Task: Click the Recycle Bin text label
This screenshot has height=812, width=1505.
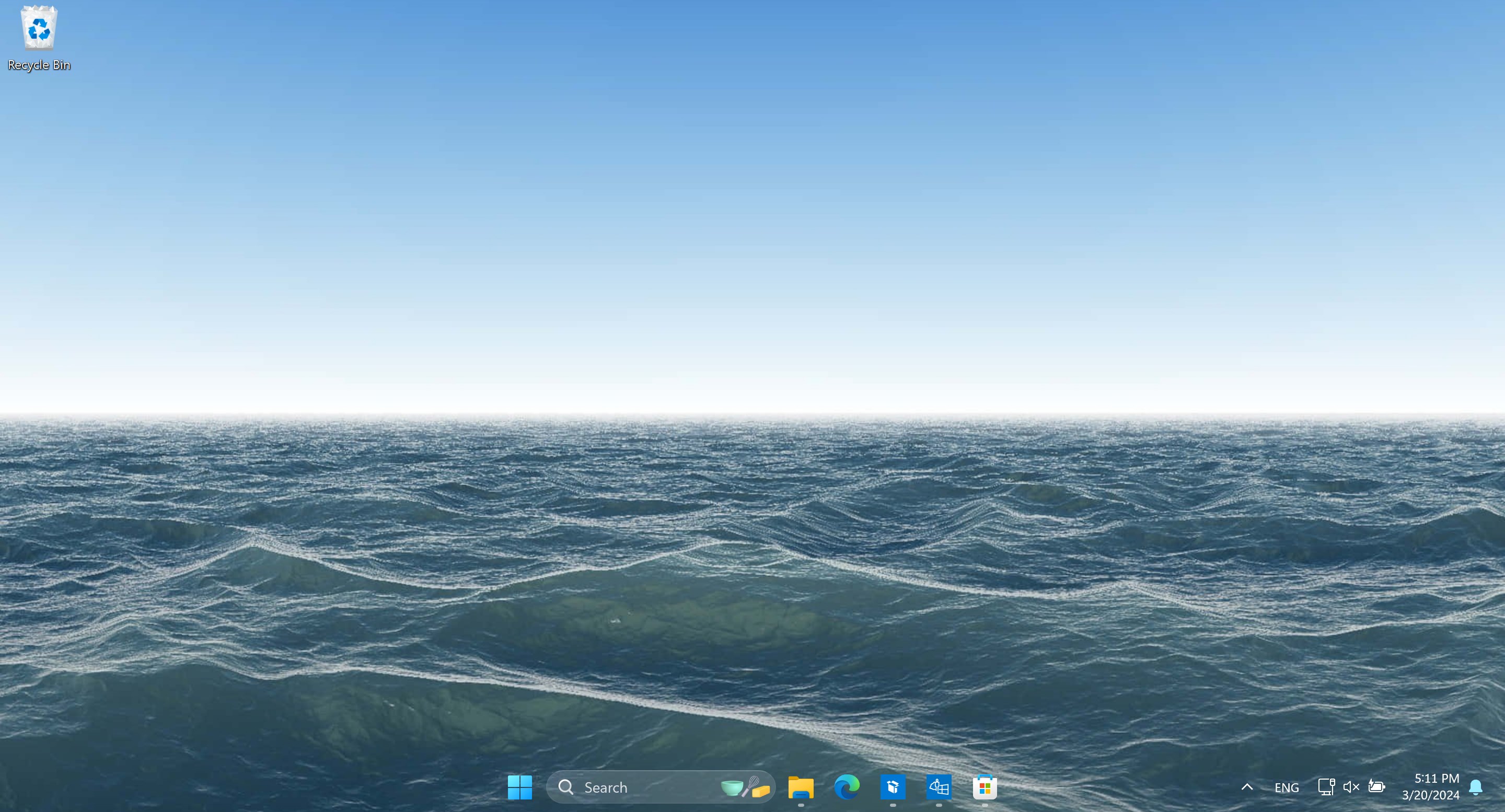Action: click(x=39, y=65)
